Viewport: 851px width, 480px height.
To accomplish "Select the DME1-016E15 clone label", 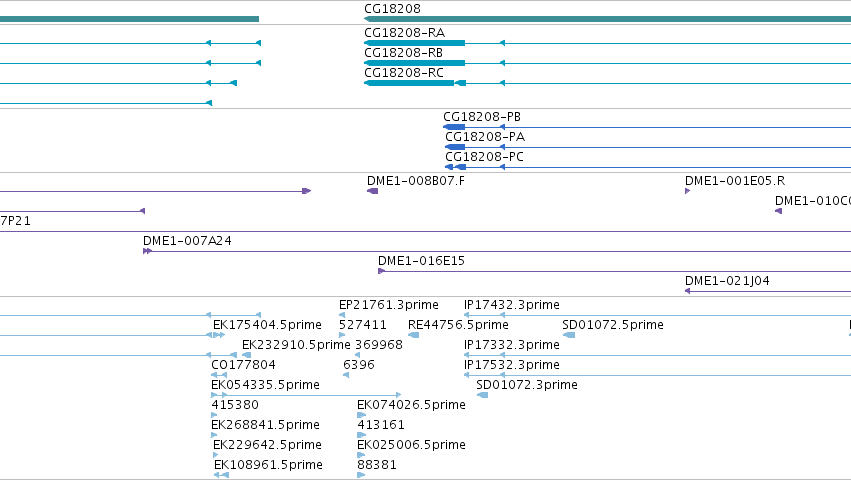I will 422,261.
